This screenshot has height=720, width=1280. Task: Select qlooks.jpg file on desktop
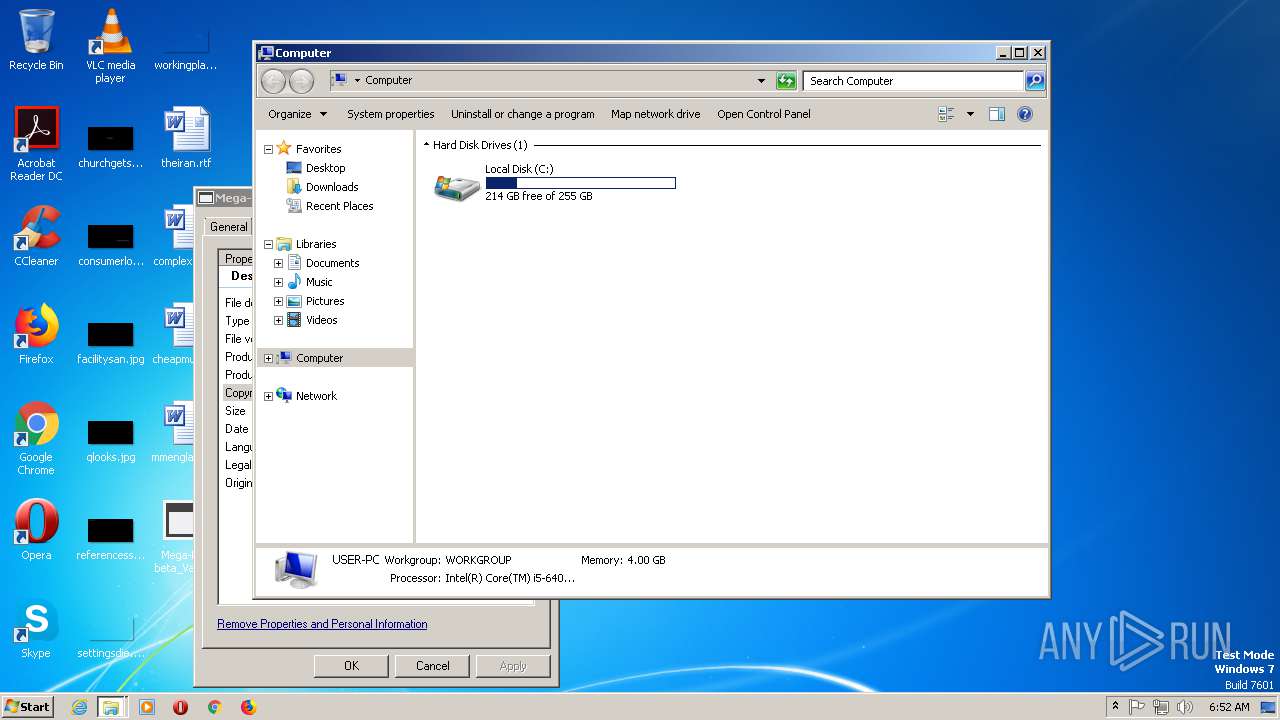[110, 440]
